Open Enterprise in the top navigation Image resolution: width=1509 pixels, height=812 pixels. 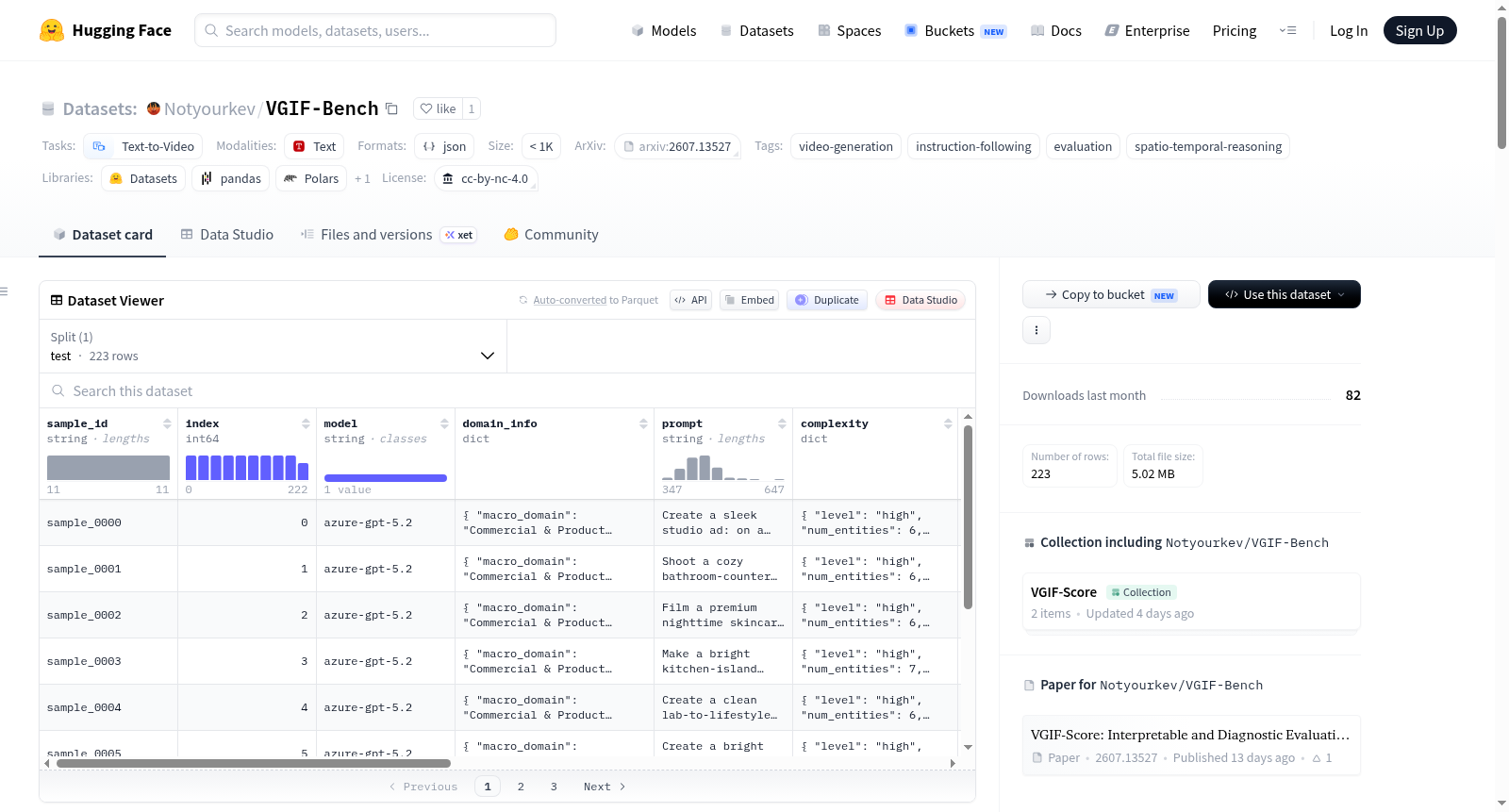pos(1147,30)
